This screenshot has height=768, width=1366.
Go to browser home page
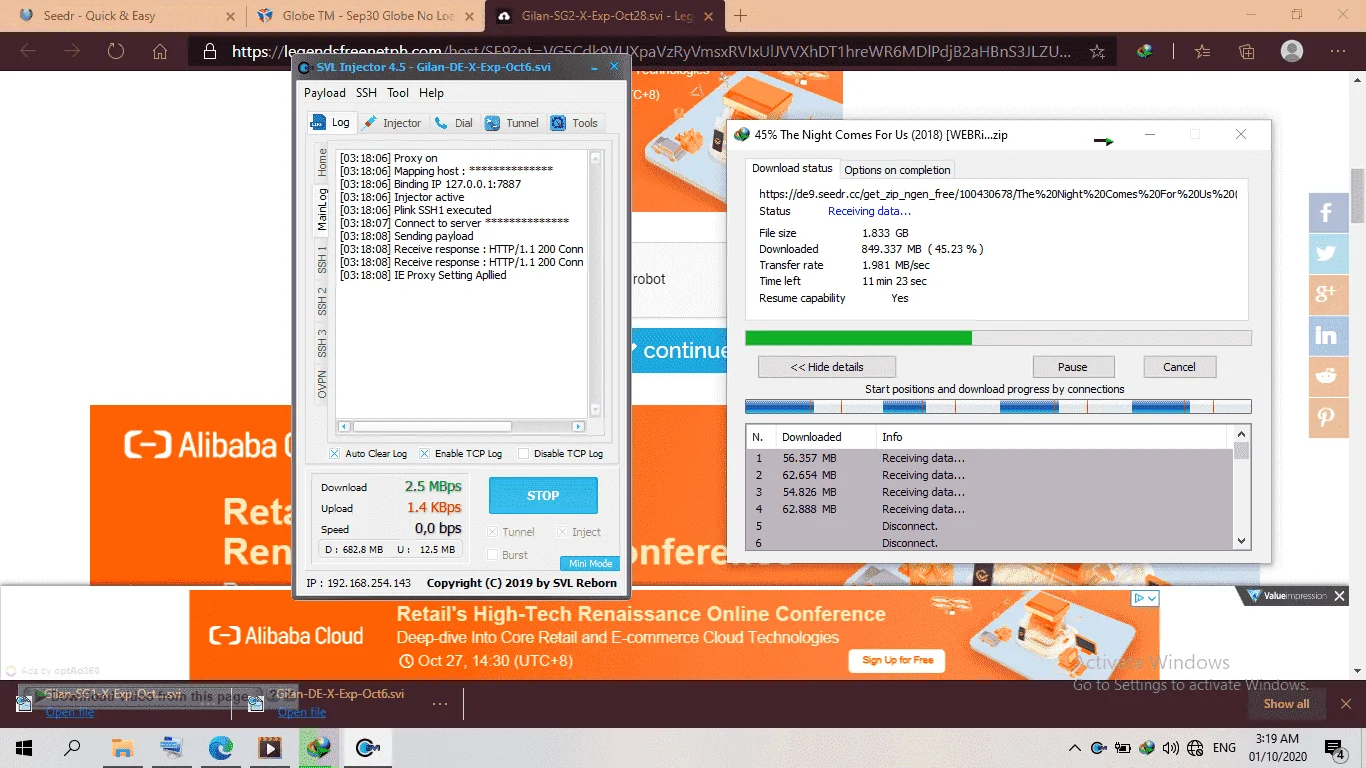tap(160, 51)
